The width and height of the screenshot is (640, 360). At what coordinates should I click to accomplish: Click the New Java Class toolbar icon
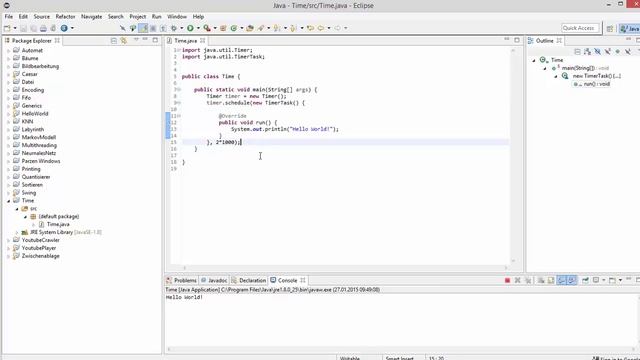pyautogui.click(x=234, y=28)
